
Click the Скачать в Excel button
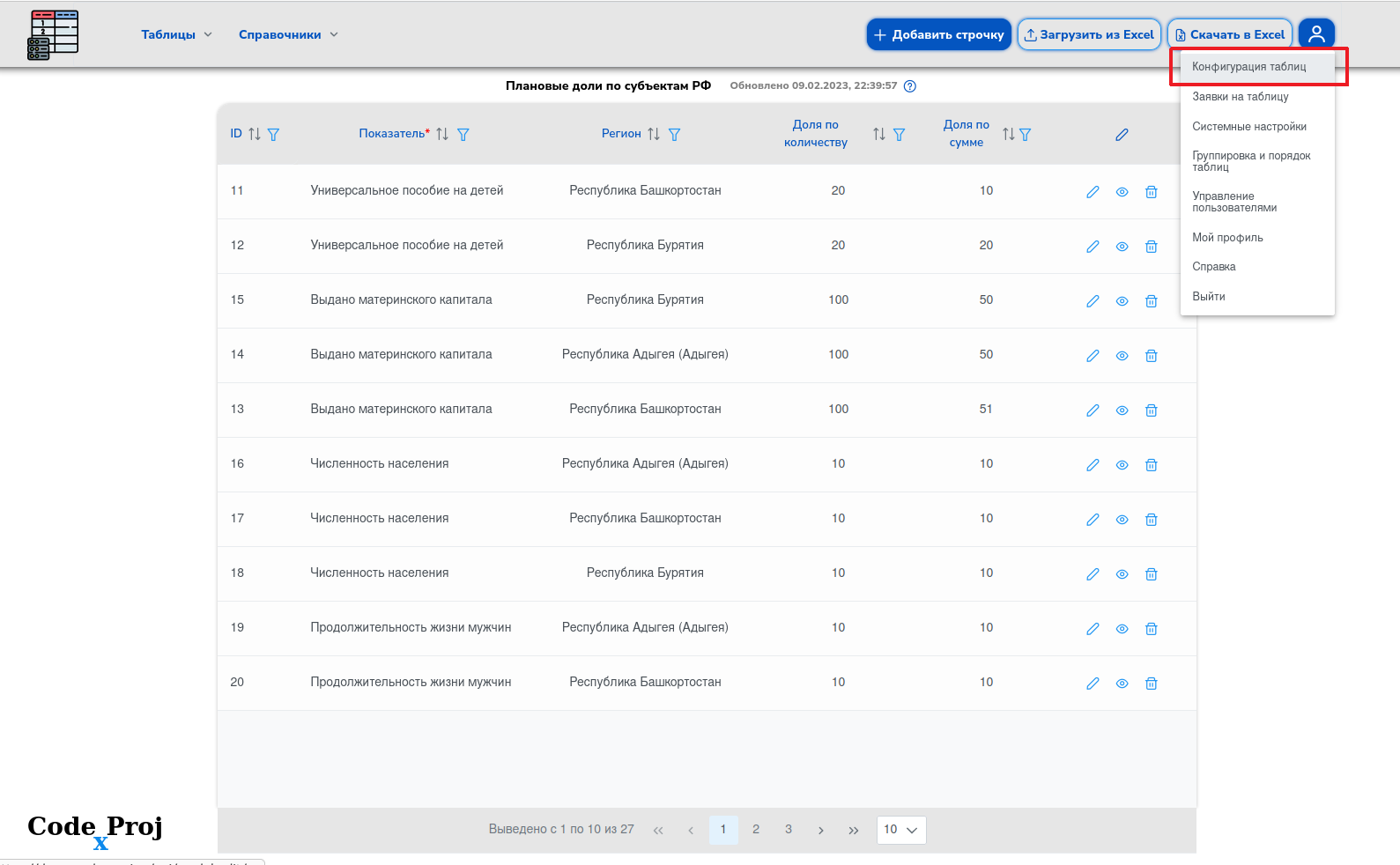(x=1230, y=34)
